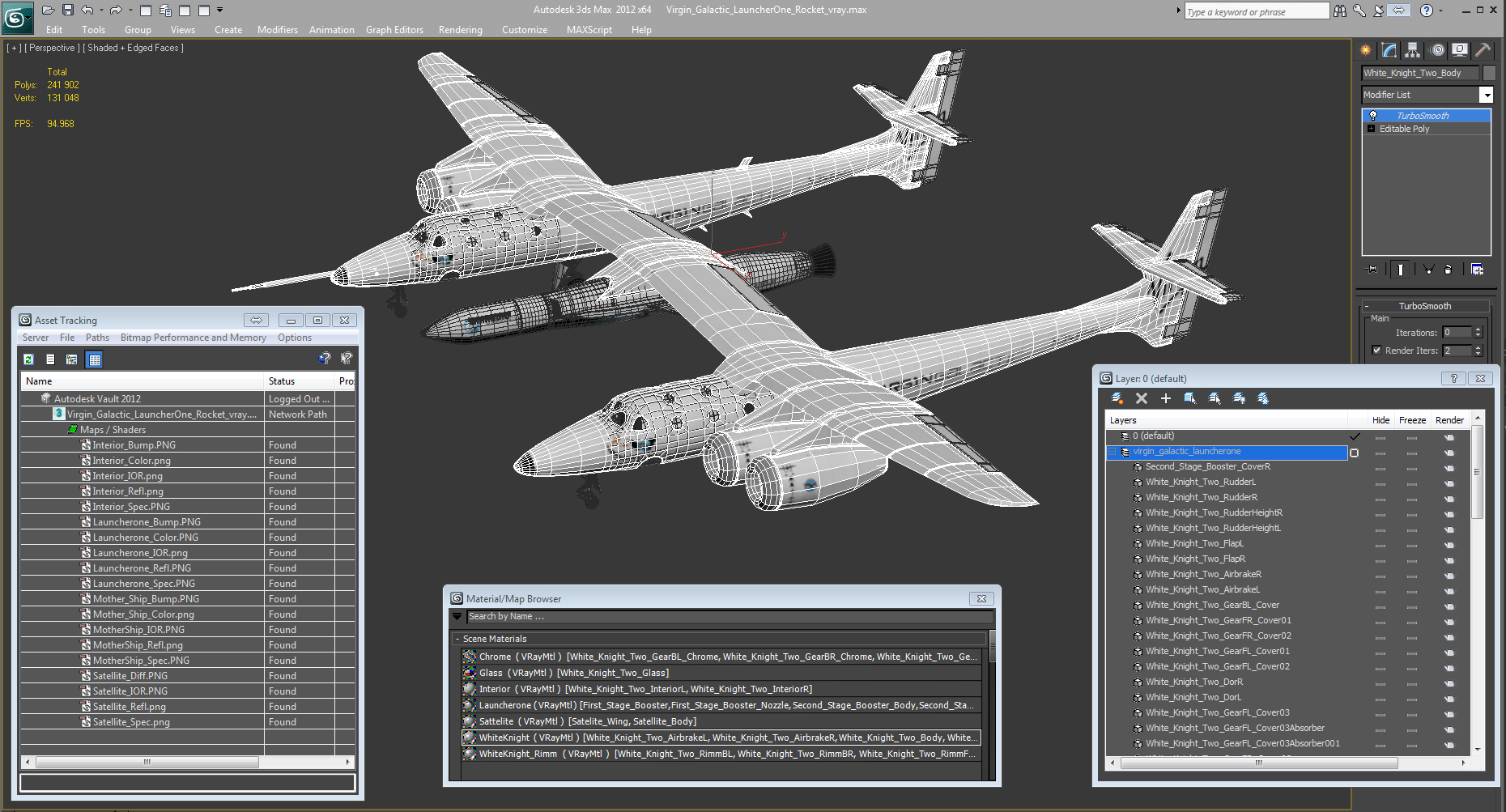The height and width of the screenshot is (812, 1506).
Task: Click Freeze column header in Layer dialog
Action: coord(1412,420)
